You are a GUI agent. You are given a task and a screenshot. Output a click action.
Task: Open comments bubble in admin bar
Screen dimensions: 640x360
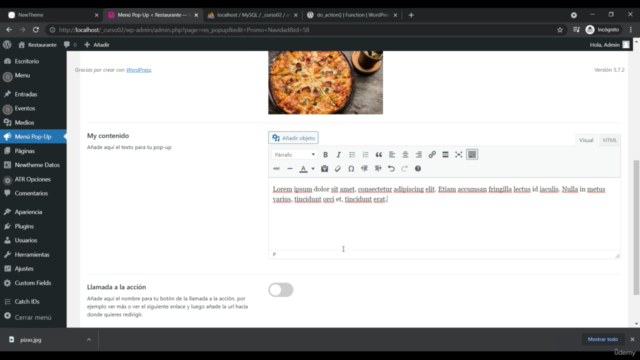[70, 45]
